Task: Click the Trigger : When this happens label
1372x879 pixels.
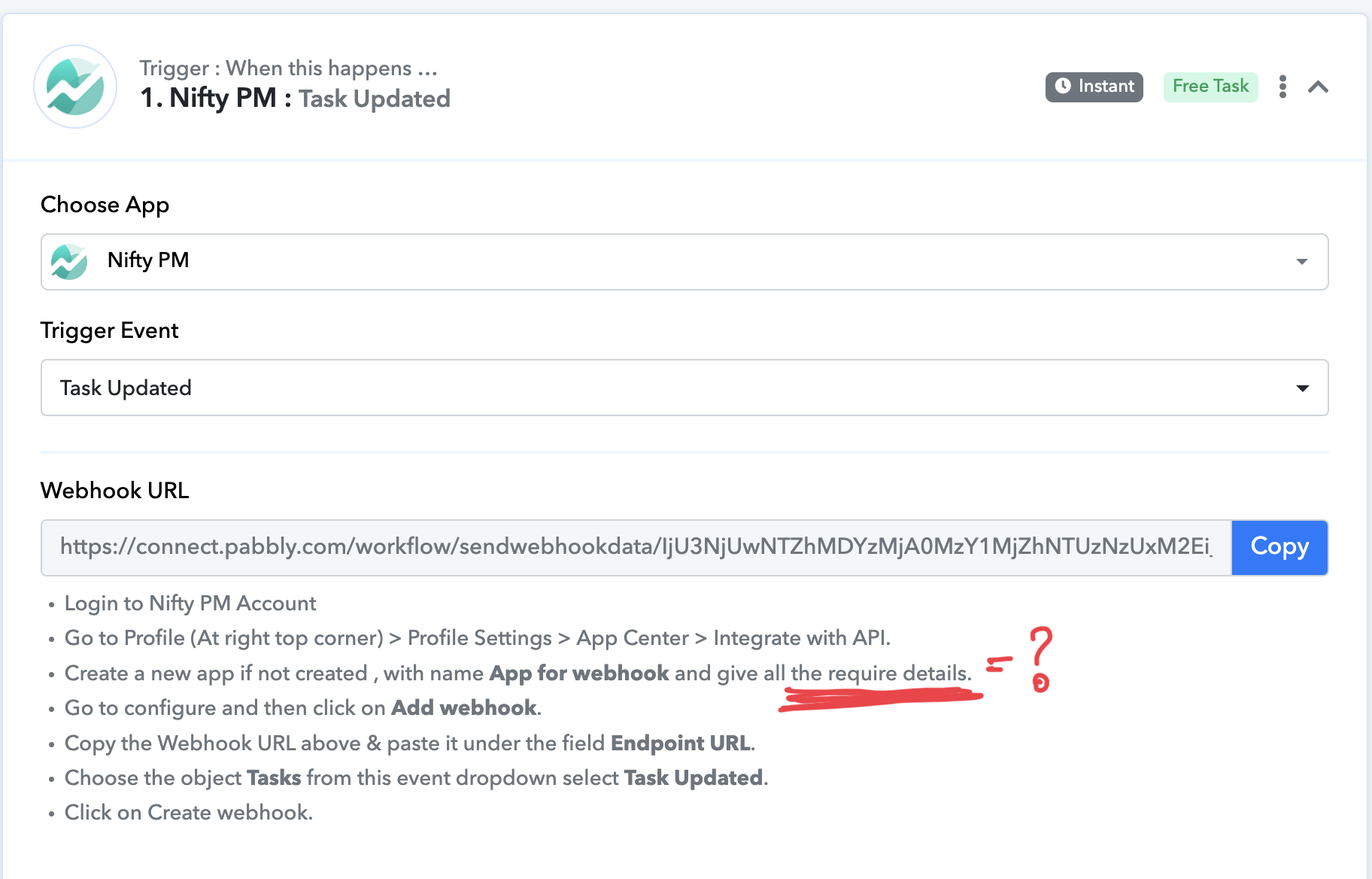Action: coord(289,68)
